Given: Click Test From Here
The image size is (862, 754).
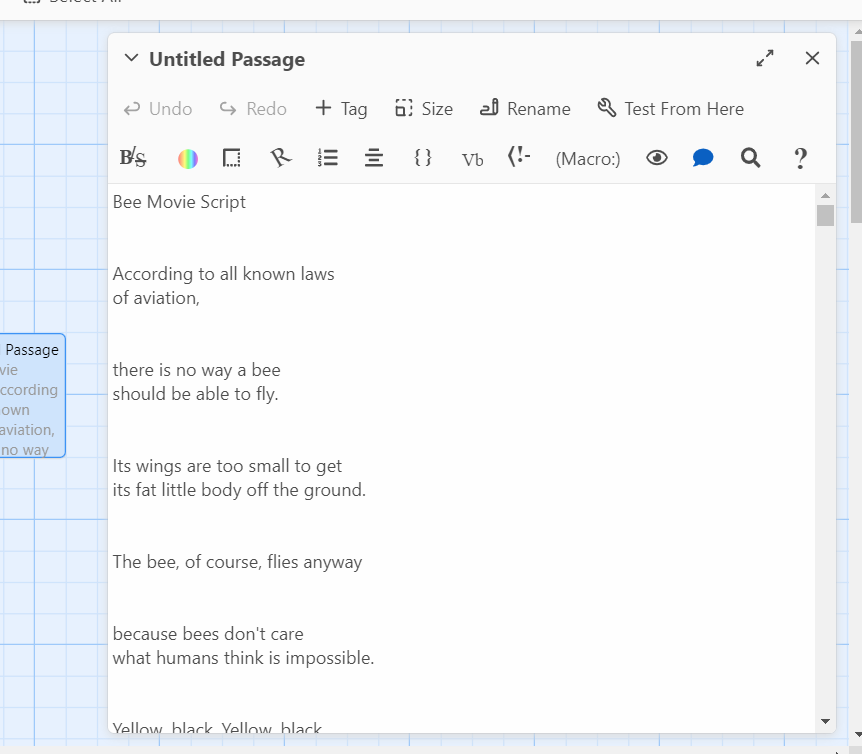Looking at the screenshot, I should tap(671, 109).
